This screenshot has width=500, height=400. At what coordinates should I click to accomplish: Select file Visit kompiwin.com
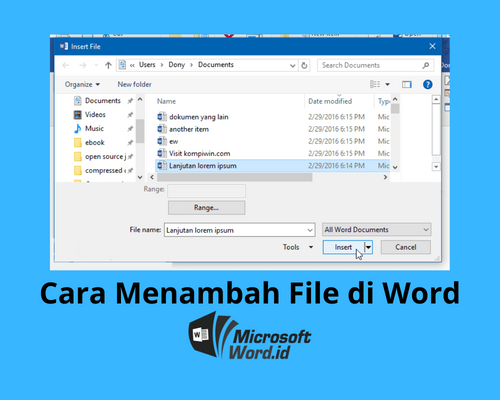199,154
